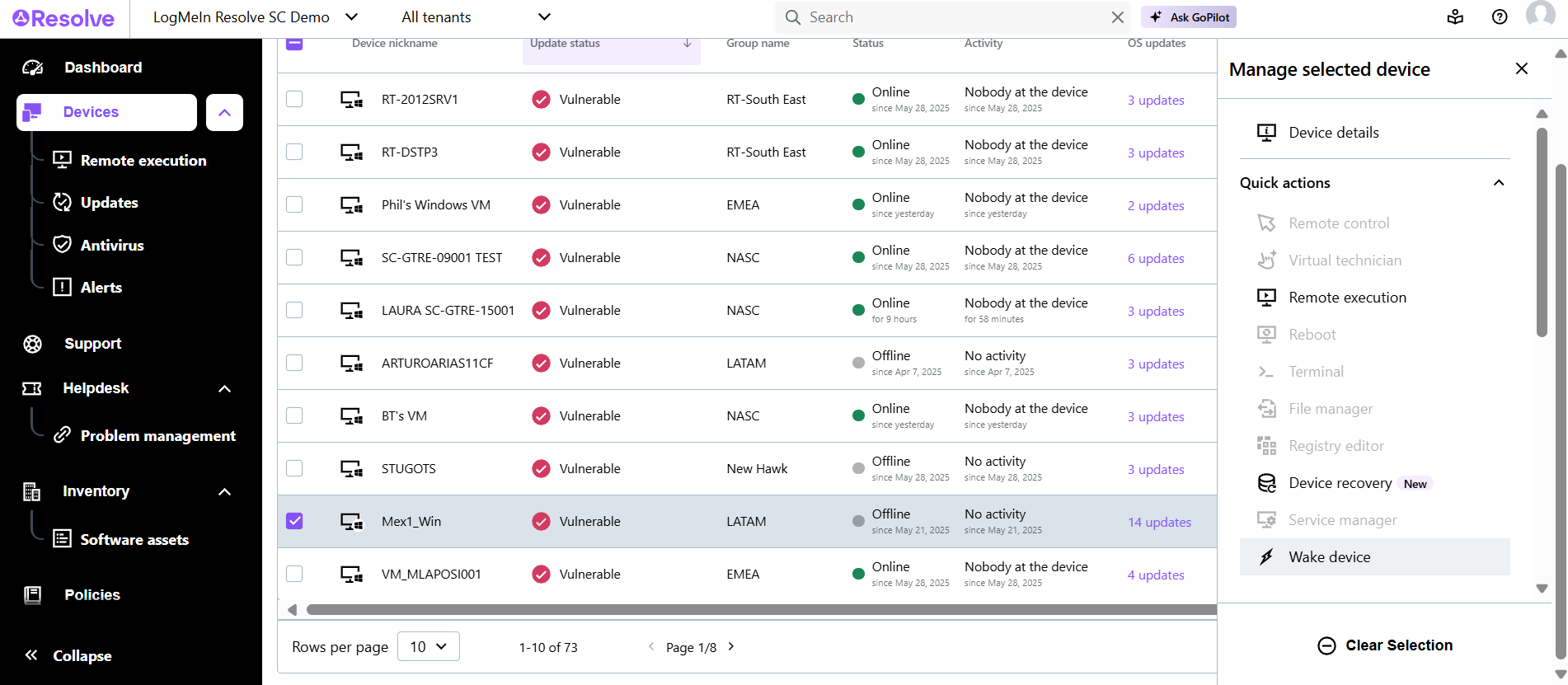Open the Alerts item in sidebar
This screenshot has height=685, width=1568.
101,287
